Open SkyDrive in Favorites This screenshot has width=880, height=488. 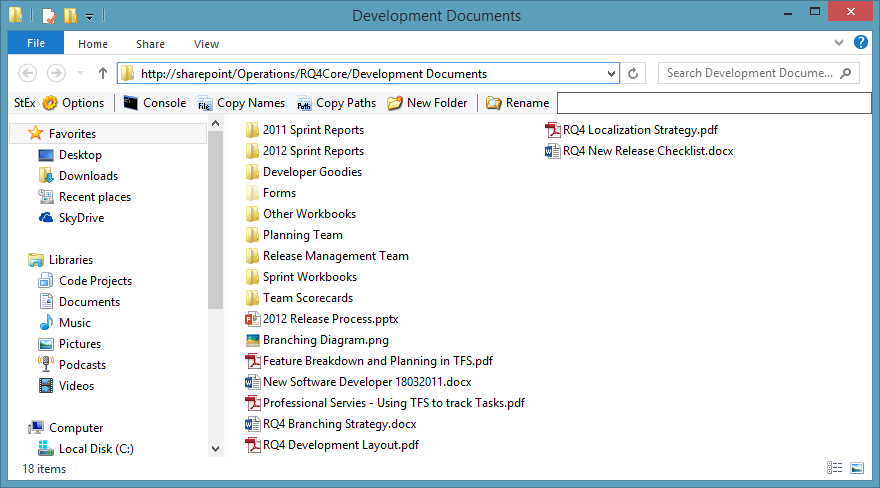[x=71, y=218]
